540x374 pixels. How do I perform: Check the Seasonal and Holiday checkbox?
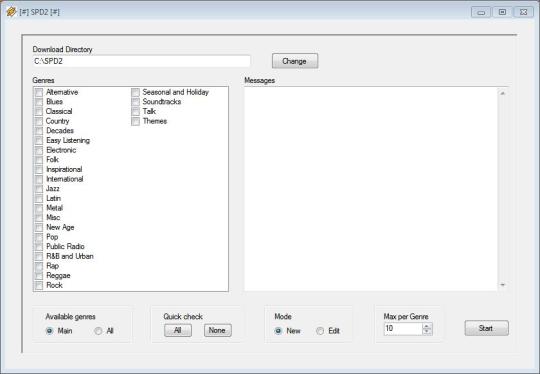(135, 92)
